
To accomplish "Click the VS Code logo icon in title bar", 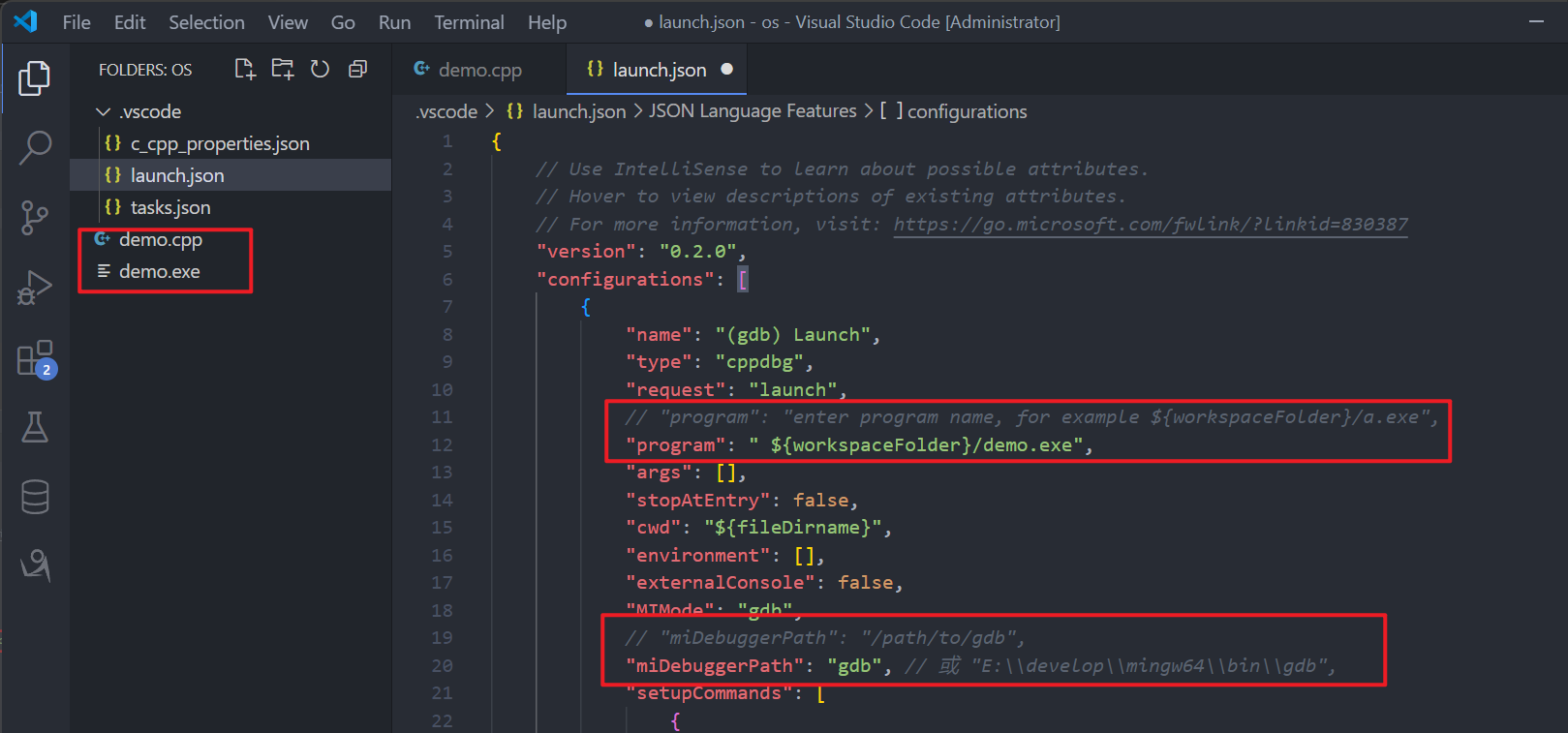I will tap(26, 21).
